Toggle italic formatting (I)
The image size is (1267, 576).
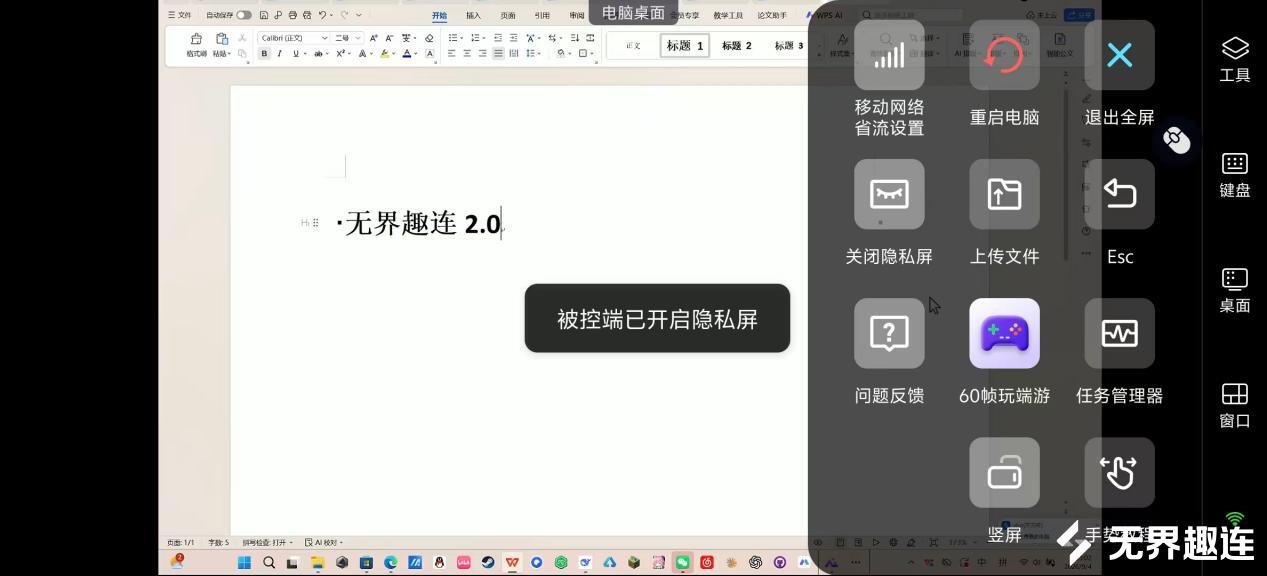click(279, 53)
